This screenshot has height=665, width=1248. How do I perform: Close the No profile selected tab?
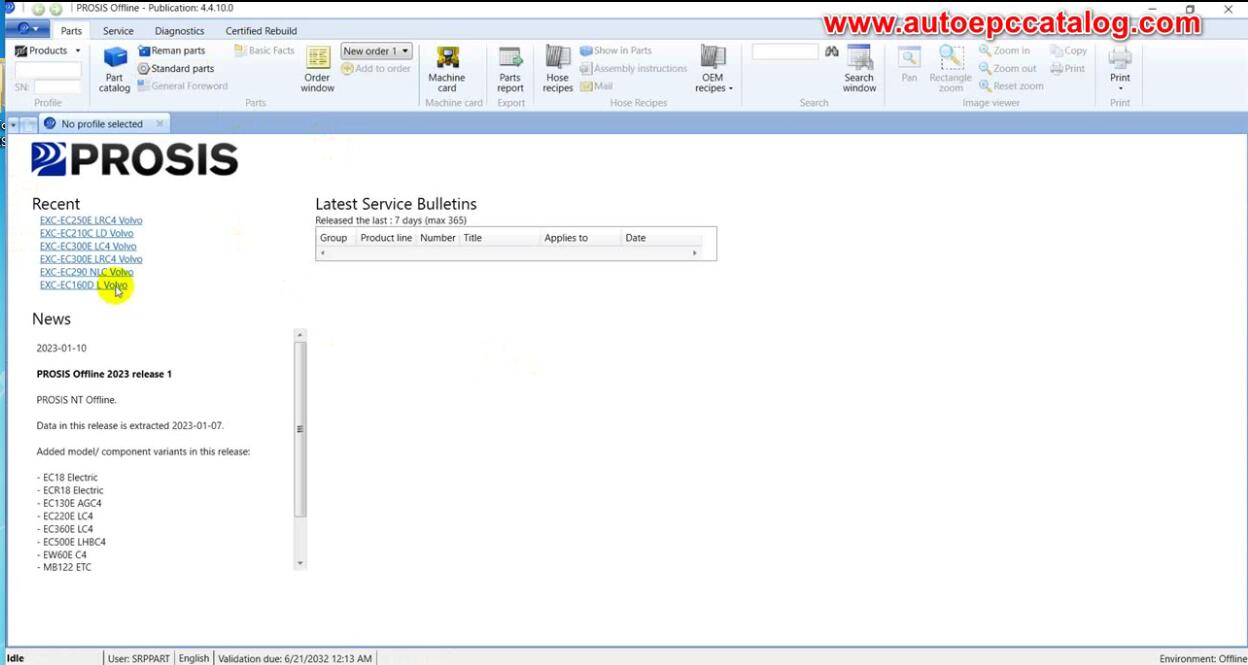coord(159,124)
